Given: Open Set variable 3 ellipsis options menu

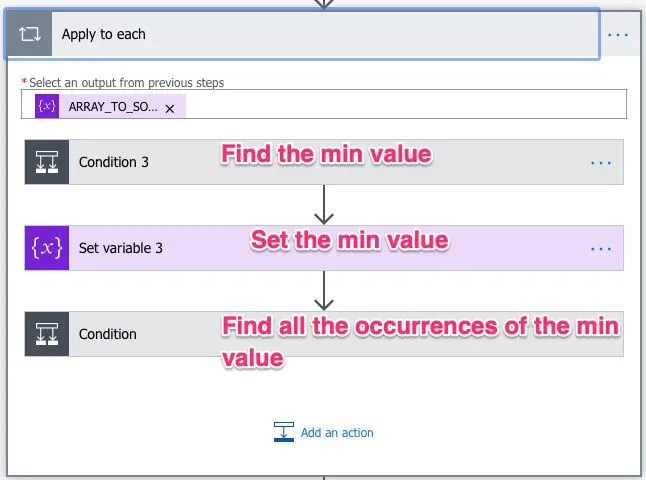Looking at the screenshot, I should pos(600,248).
